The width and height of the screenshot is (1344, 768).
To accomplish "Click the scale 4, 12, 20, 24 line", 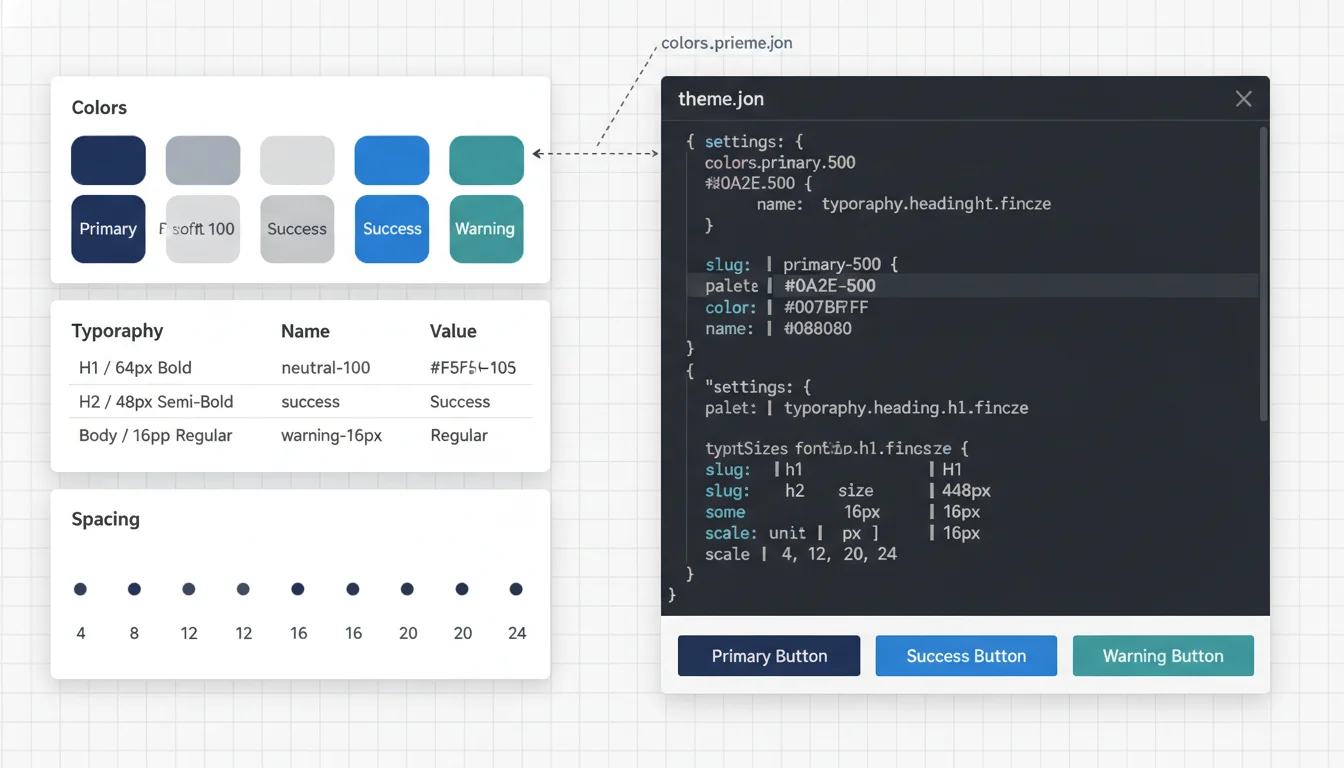I will 801,554.
